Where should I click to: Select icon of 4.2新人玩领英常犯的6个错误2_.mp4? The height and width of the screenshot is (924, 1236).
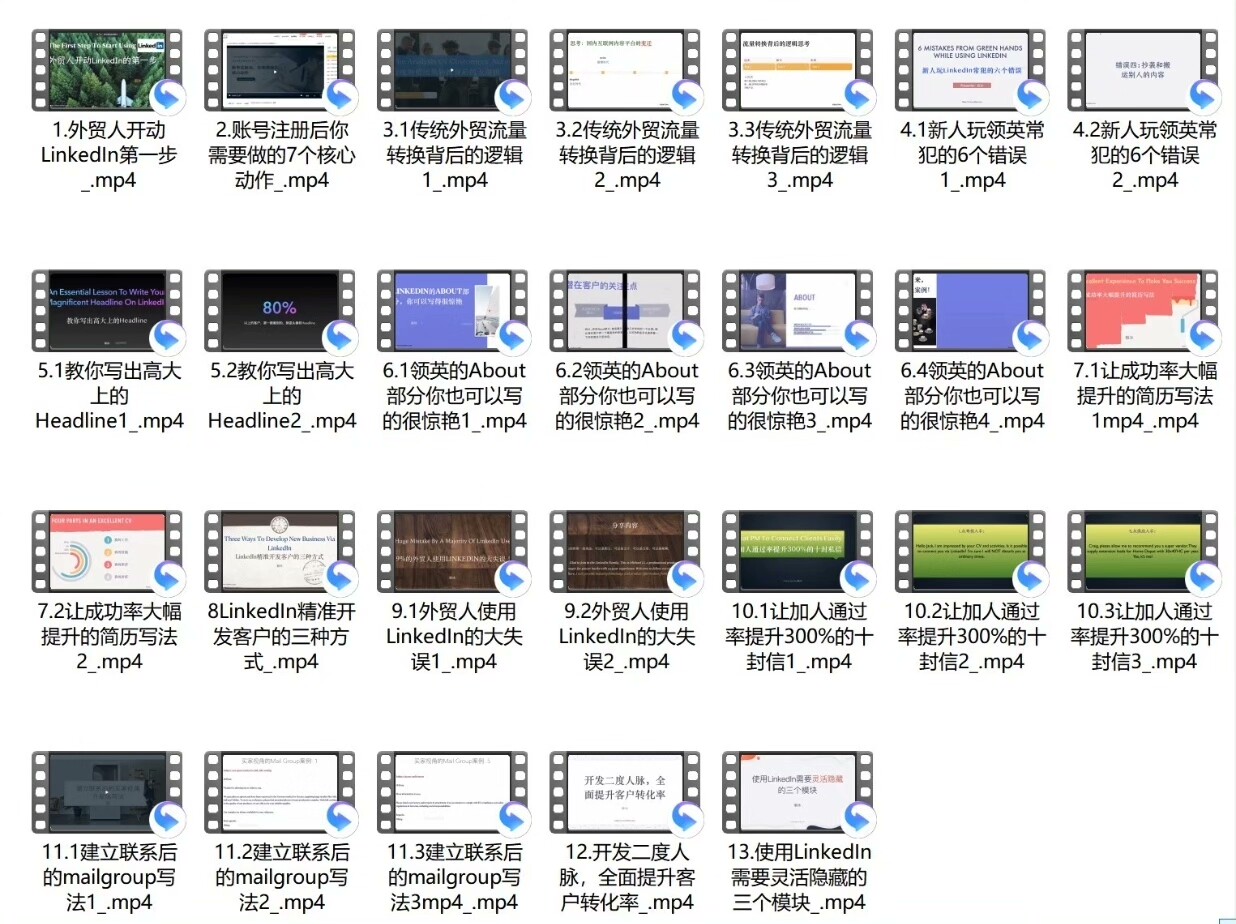click(1144, 69)
